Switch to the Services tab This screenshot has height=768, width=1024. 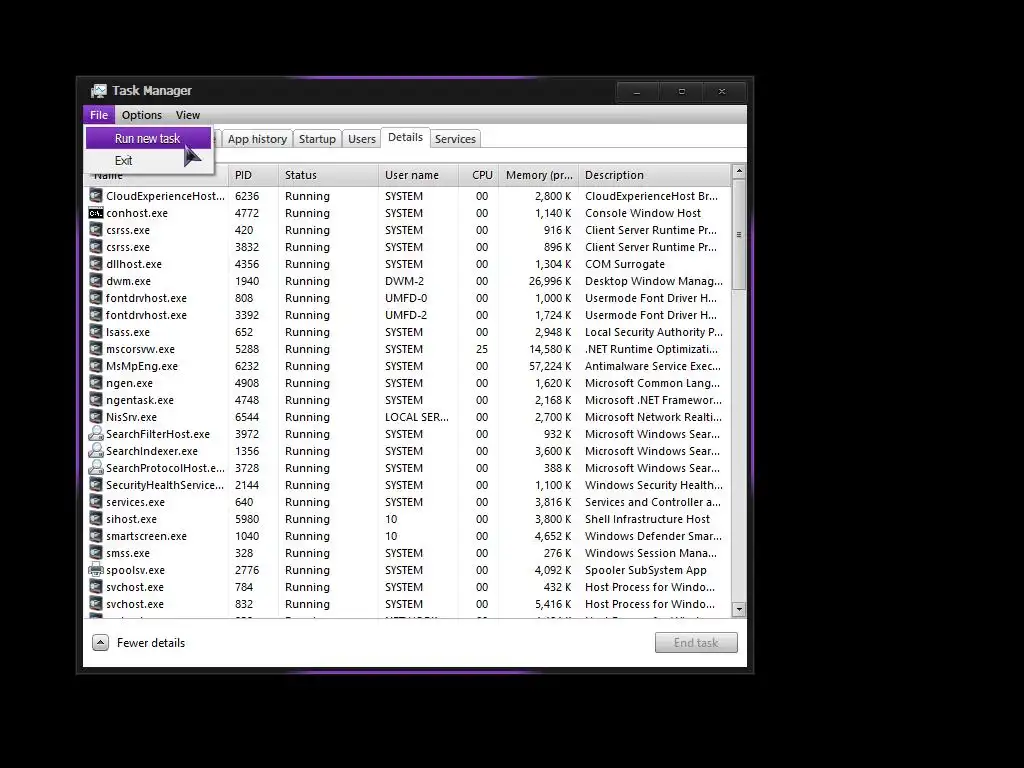click(x=455, y=139)
